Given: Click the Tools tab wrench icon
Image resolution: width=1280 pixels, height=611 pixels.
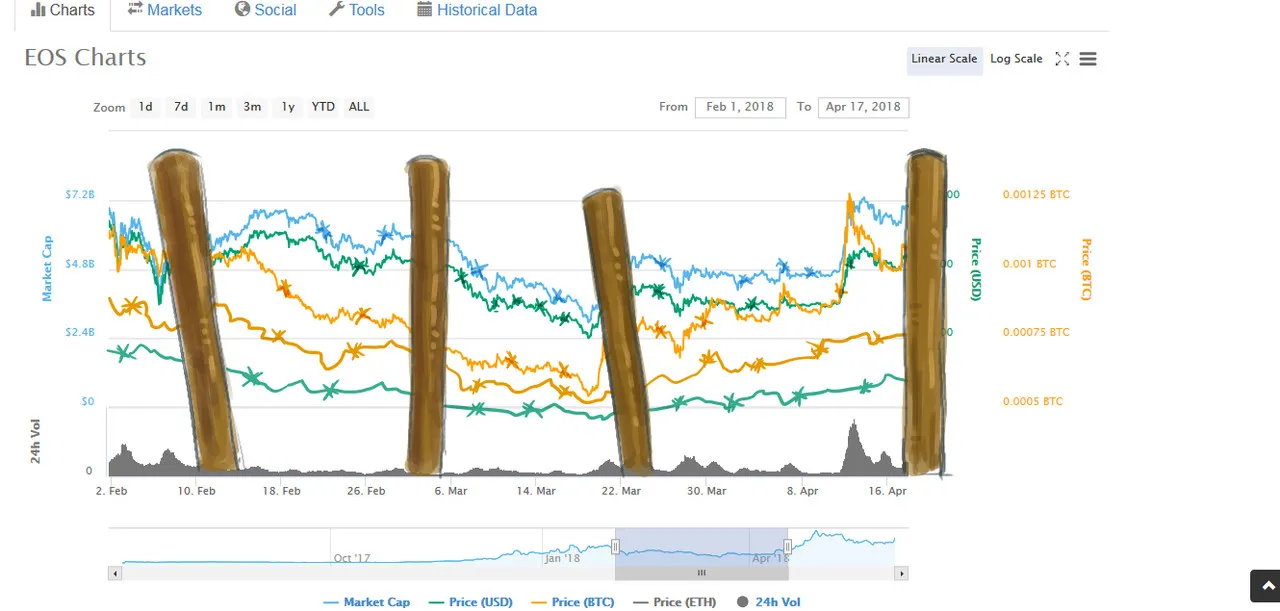Looking at the screenshot, I should tap(336, 9).
